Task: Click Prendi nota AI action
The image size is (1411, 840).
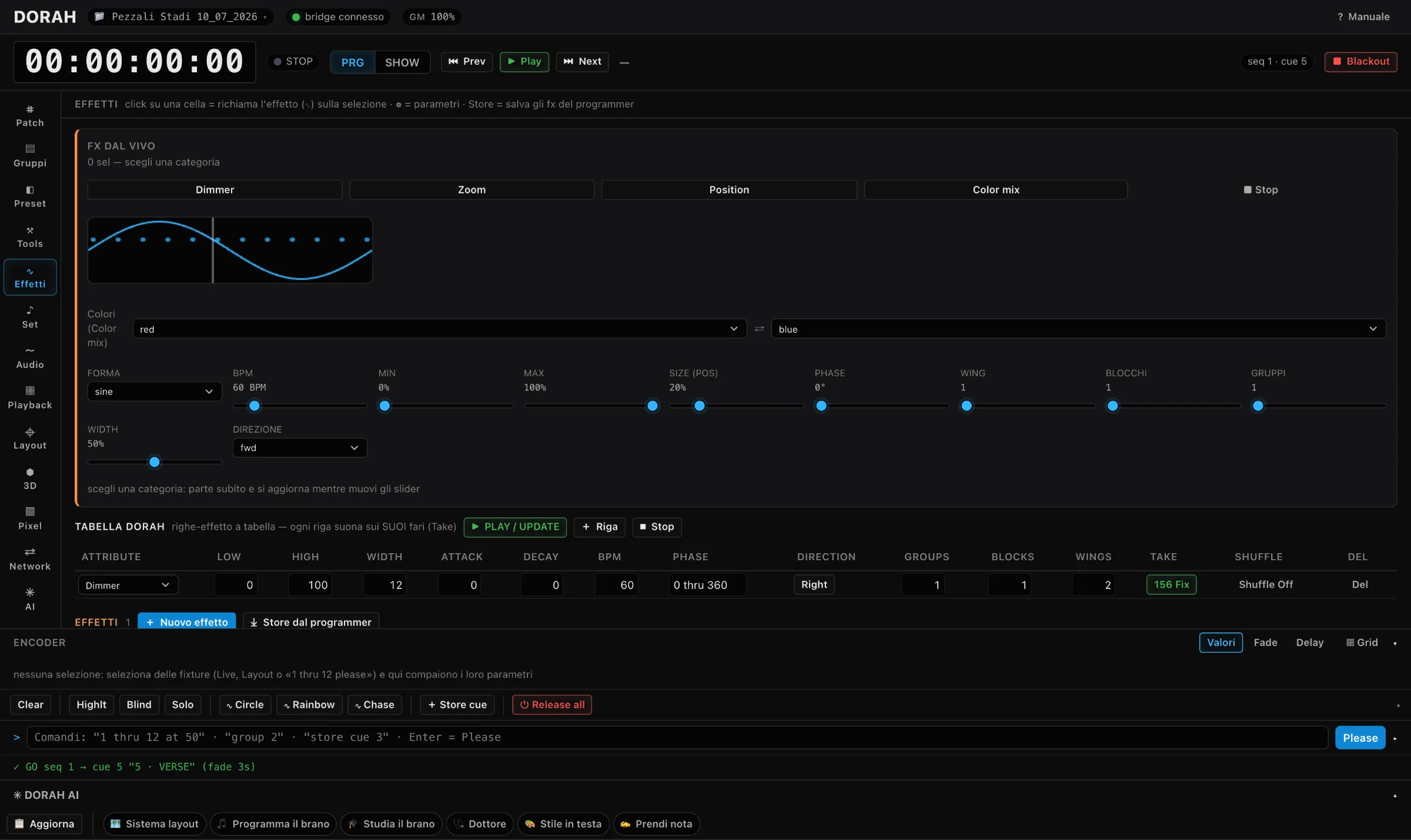Action: (x=656, y=824)
